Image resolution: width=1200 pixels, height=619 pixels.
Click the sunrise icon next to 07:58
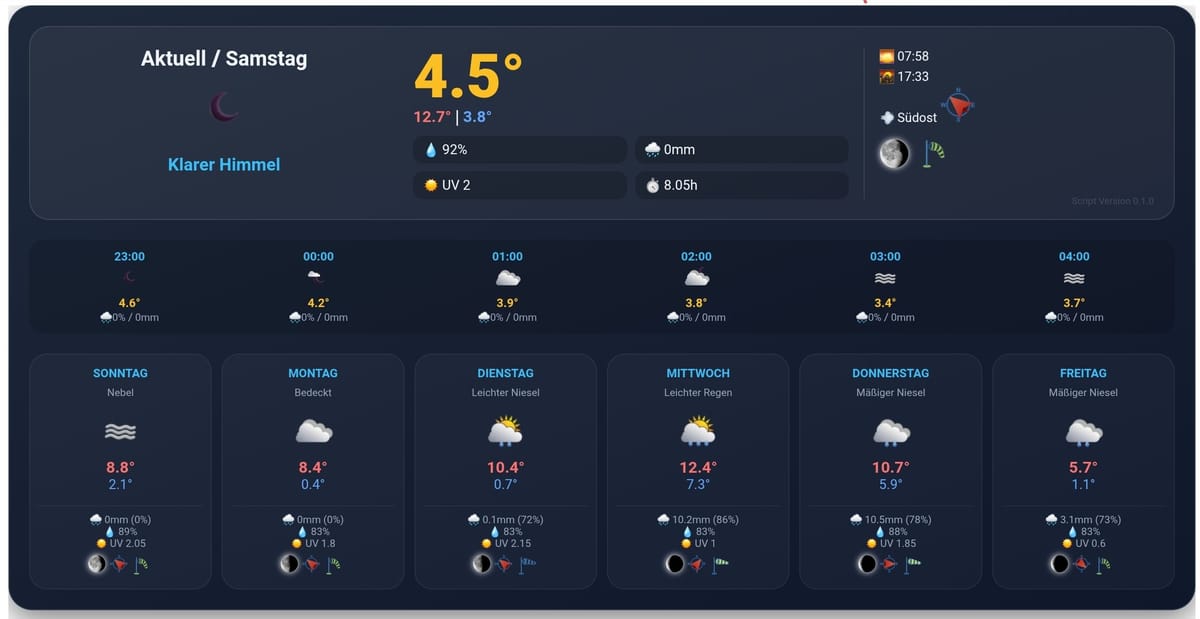pos(886,56)
